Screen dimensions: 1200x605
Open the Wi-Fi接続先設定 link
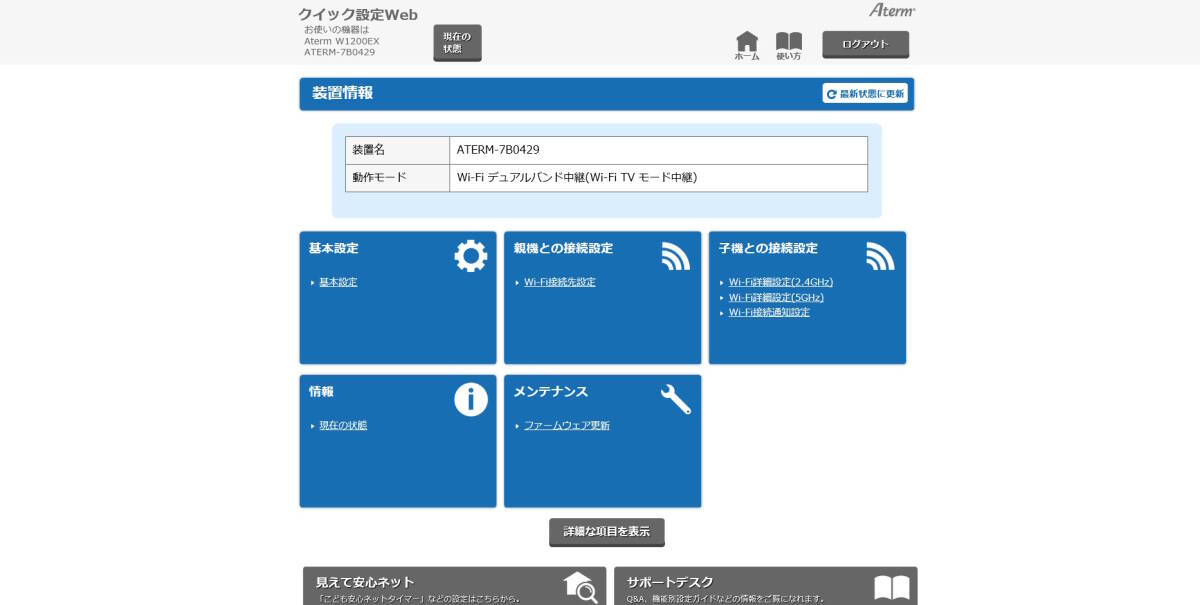(x=557, y=282)
